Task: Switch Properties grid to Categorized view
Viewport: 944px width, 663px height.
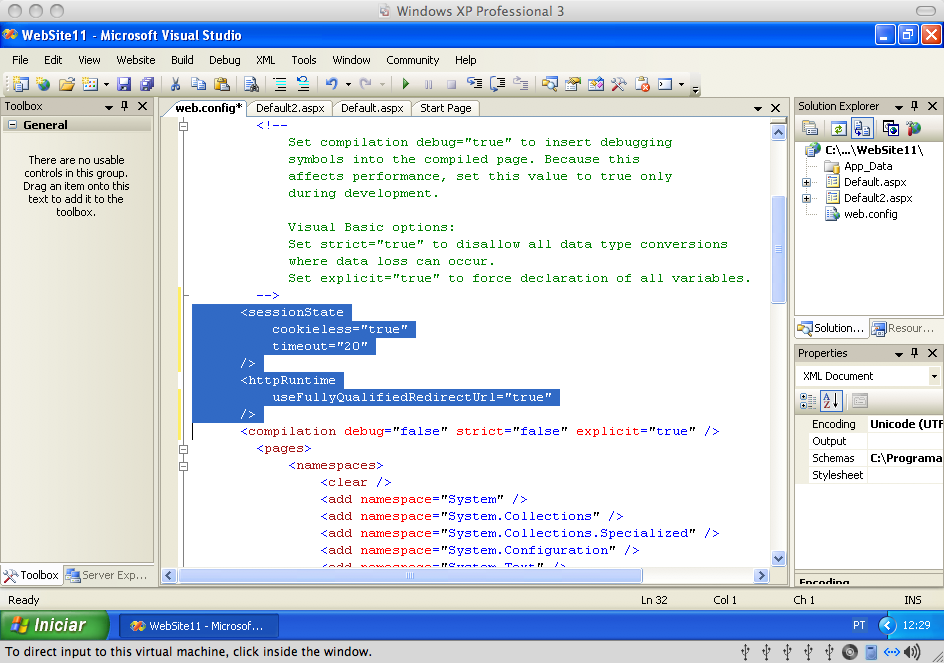Action: 808,400
